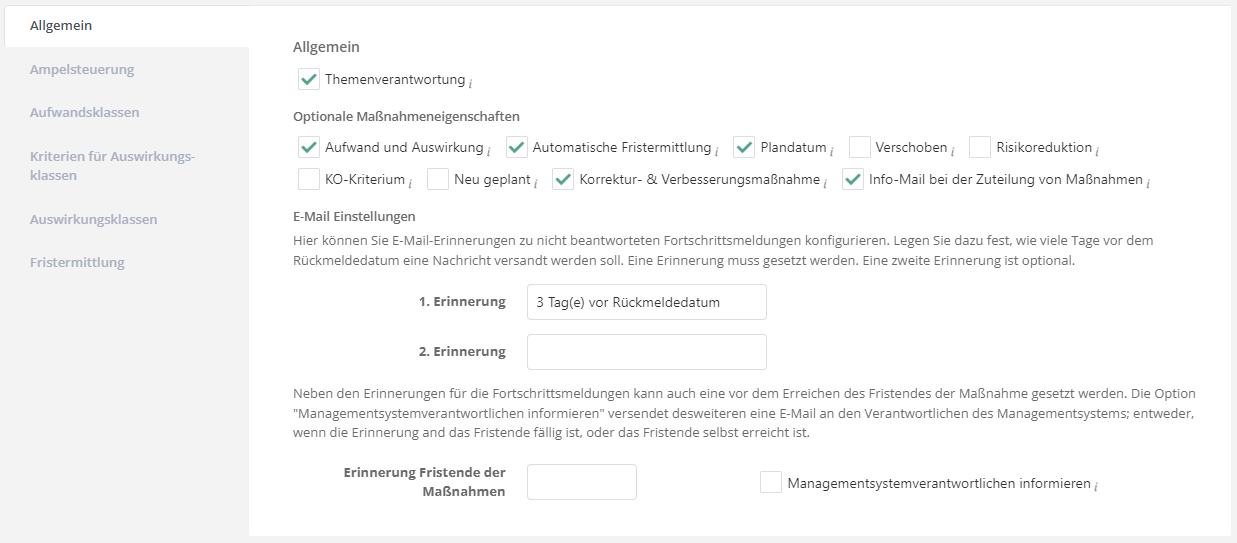1237x543 pixels.
Task: Tick Managementsystemverantwortlichen informieren checkbox
Action: coord(771,483)
